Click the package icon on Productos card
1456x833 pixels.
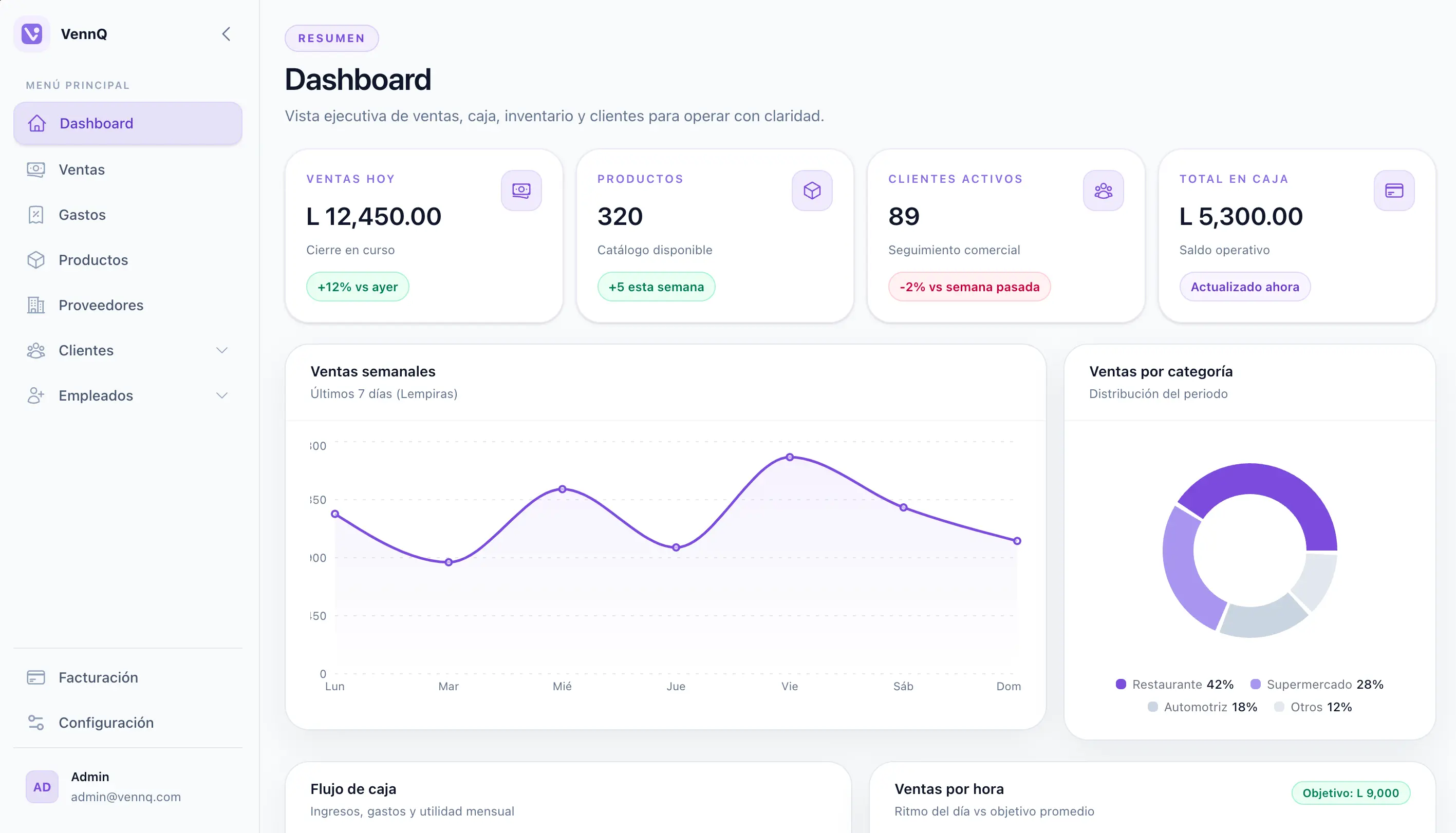click(812, 190)
